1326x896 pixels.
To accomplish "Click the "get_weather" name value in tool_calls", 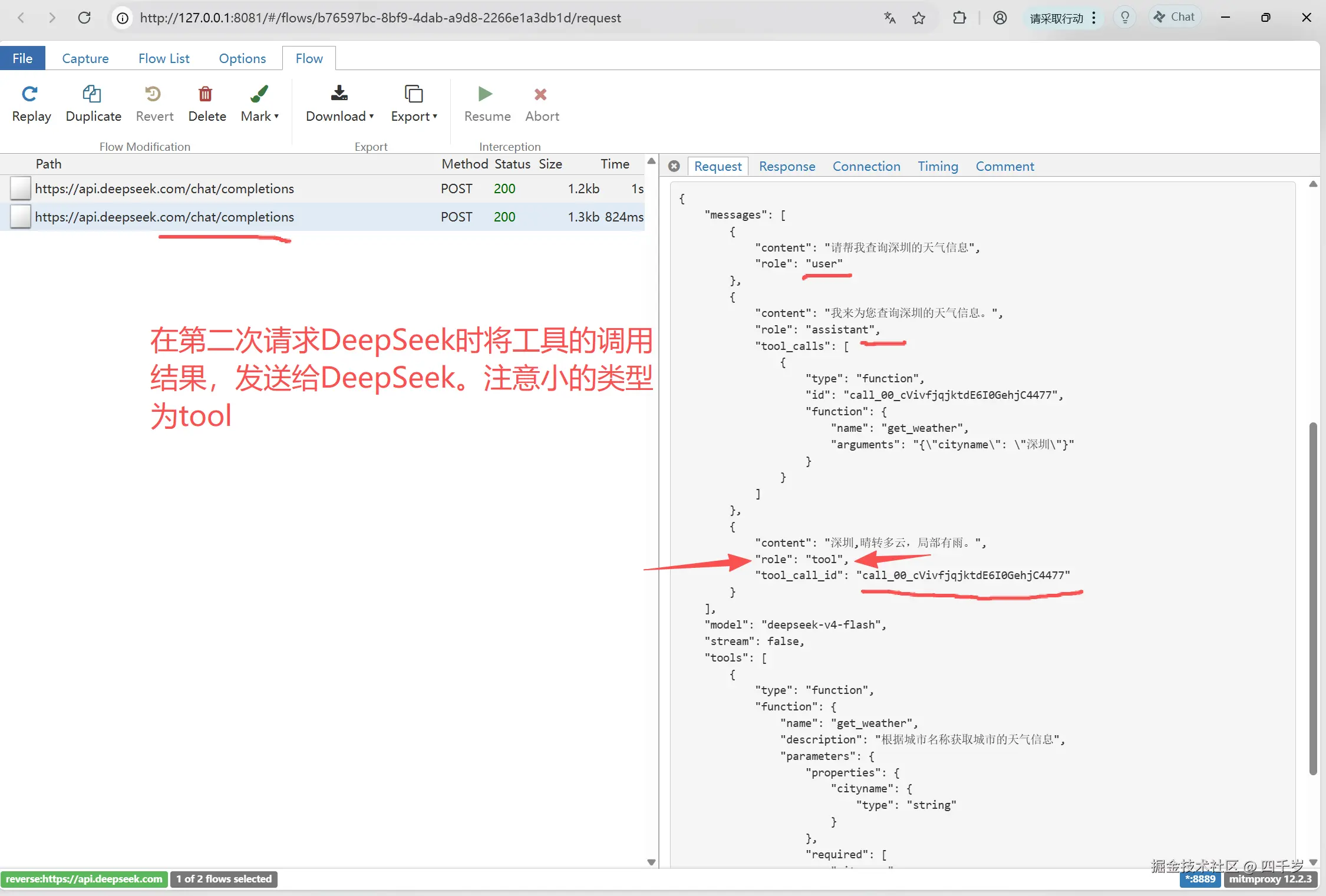I will click(x=922, y=428).
